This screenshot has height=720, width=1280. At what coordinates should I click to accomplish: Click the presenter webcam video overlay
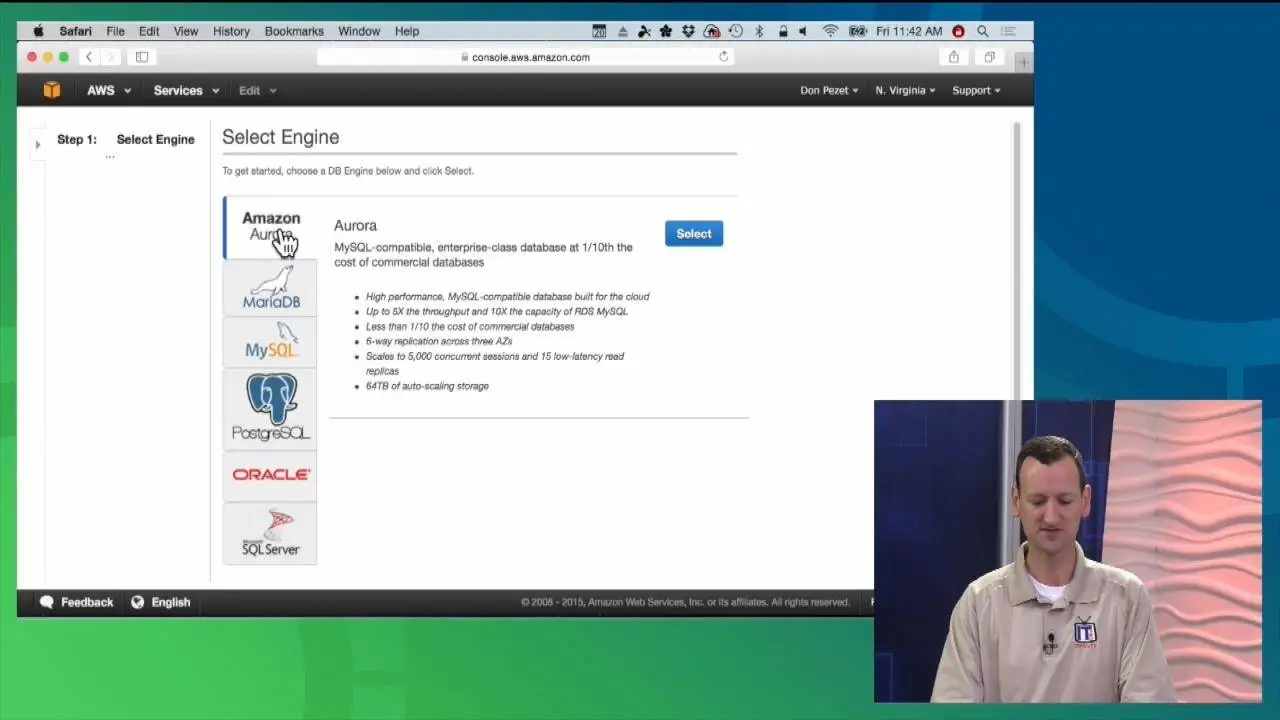pos(1068,551)
